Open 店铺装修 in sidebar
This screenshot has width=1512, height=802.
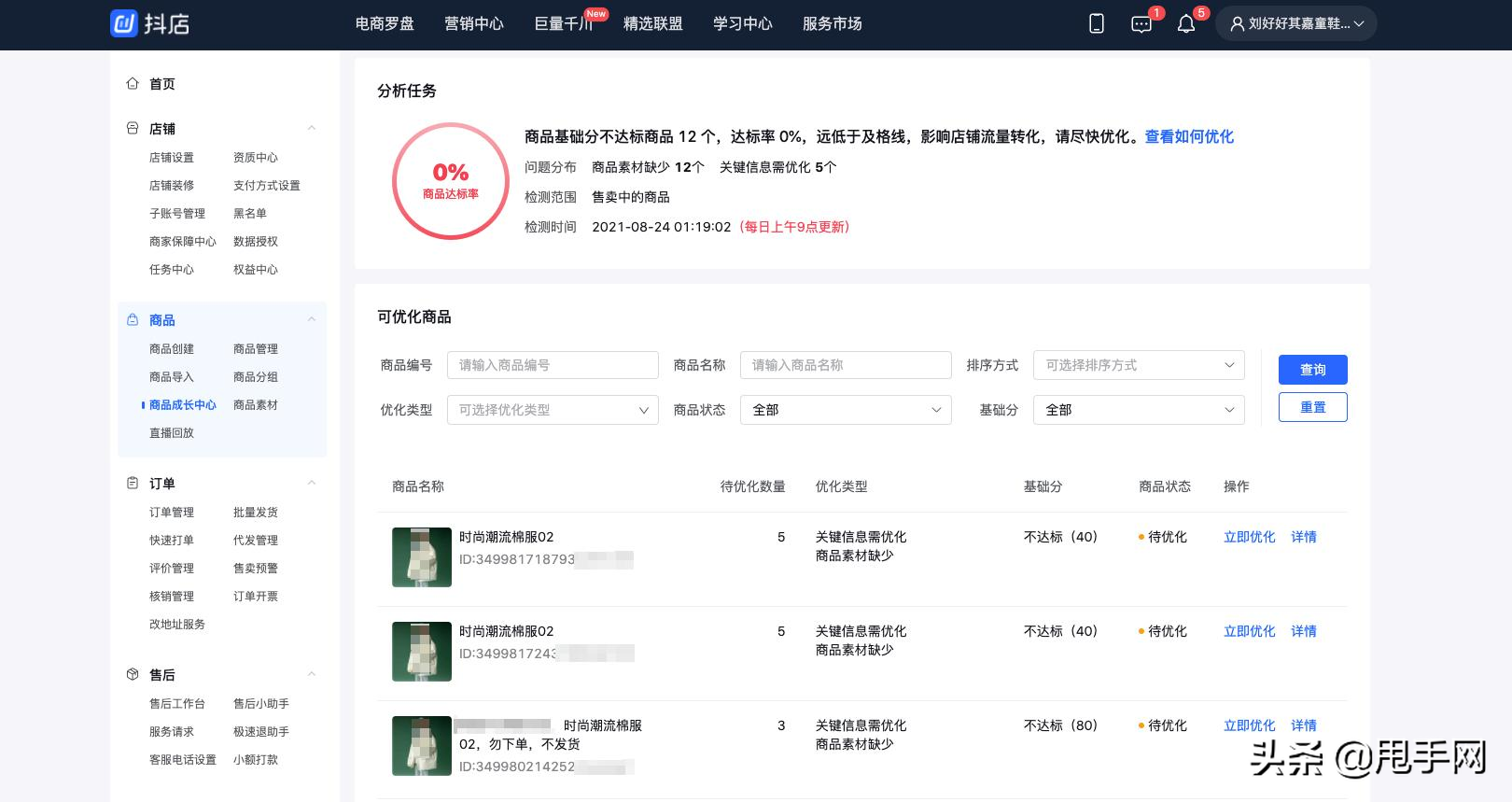(172, 186)
